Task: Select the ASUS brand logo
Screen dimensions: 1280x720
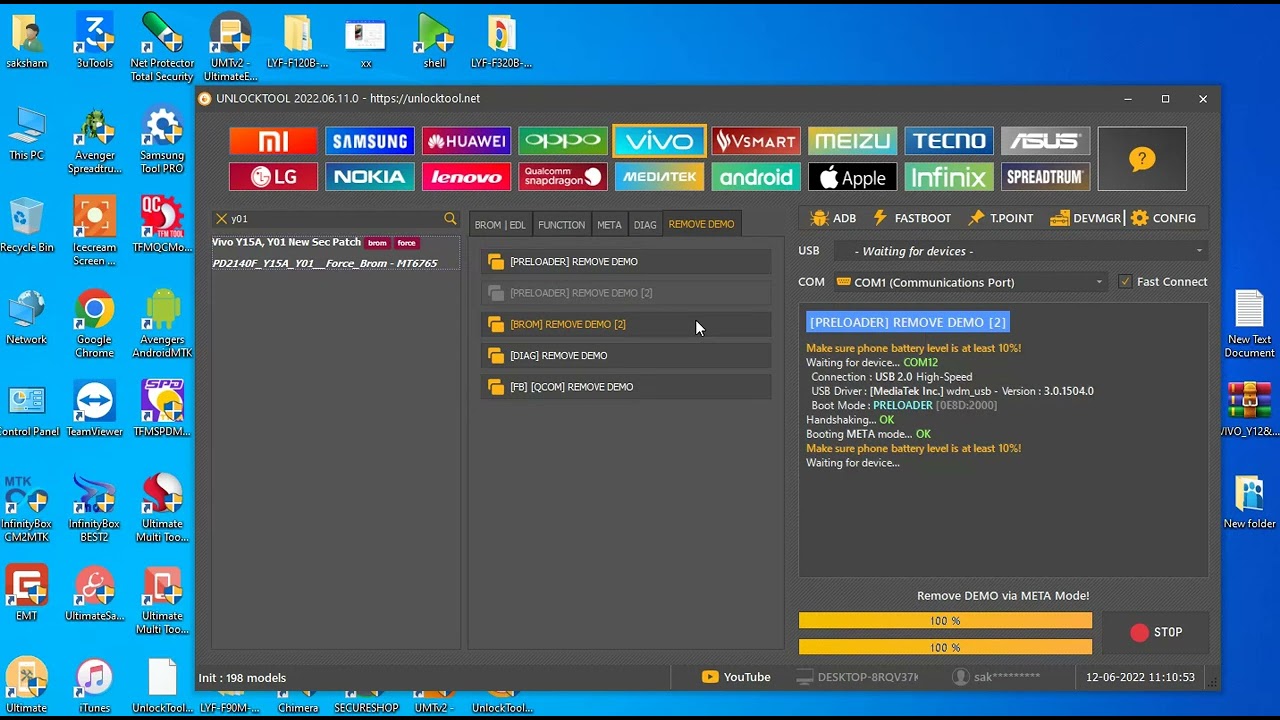Action: pyautogui.click(x=1045, y=141)
